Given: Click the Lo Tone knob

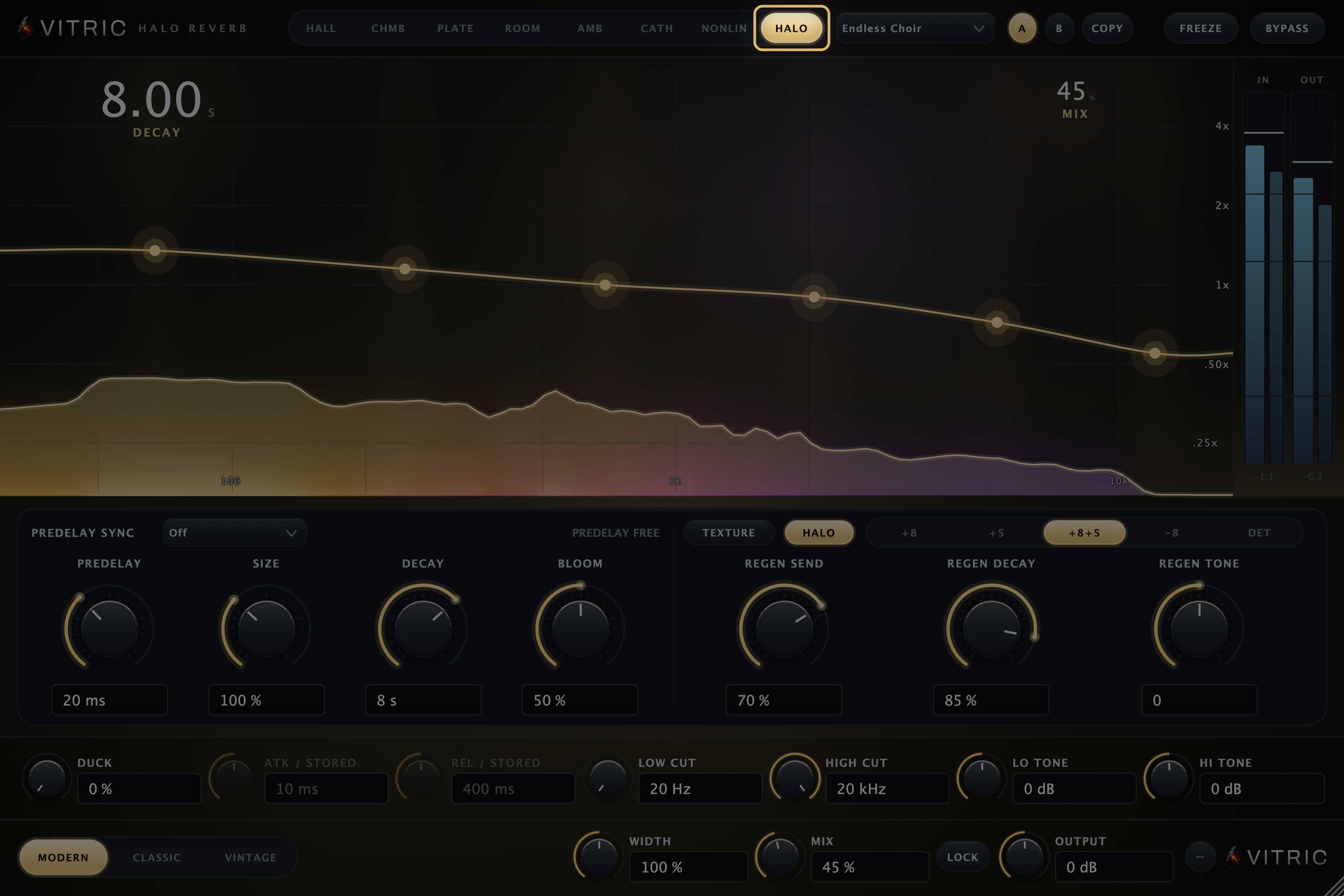Looking at the screenshot, I should pos(982,778).
